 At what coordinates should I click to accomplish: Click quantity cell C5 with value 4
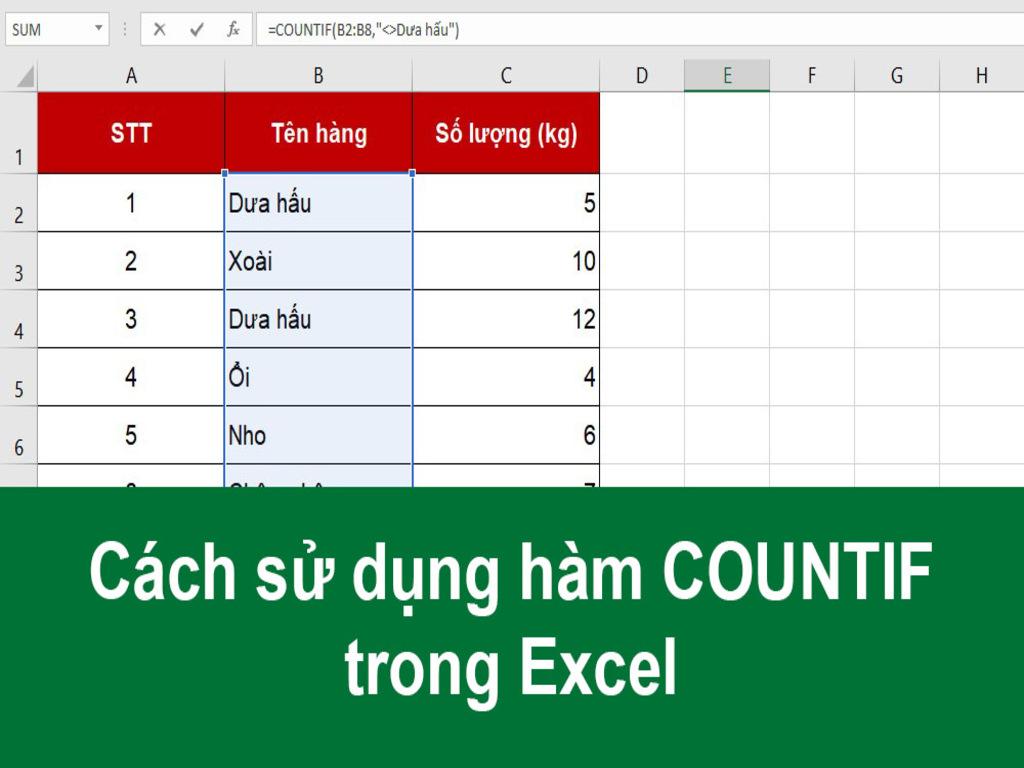click(506, 377)
